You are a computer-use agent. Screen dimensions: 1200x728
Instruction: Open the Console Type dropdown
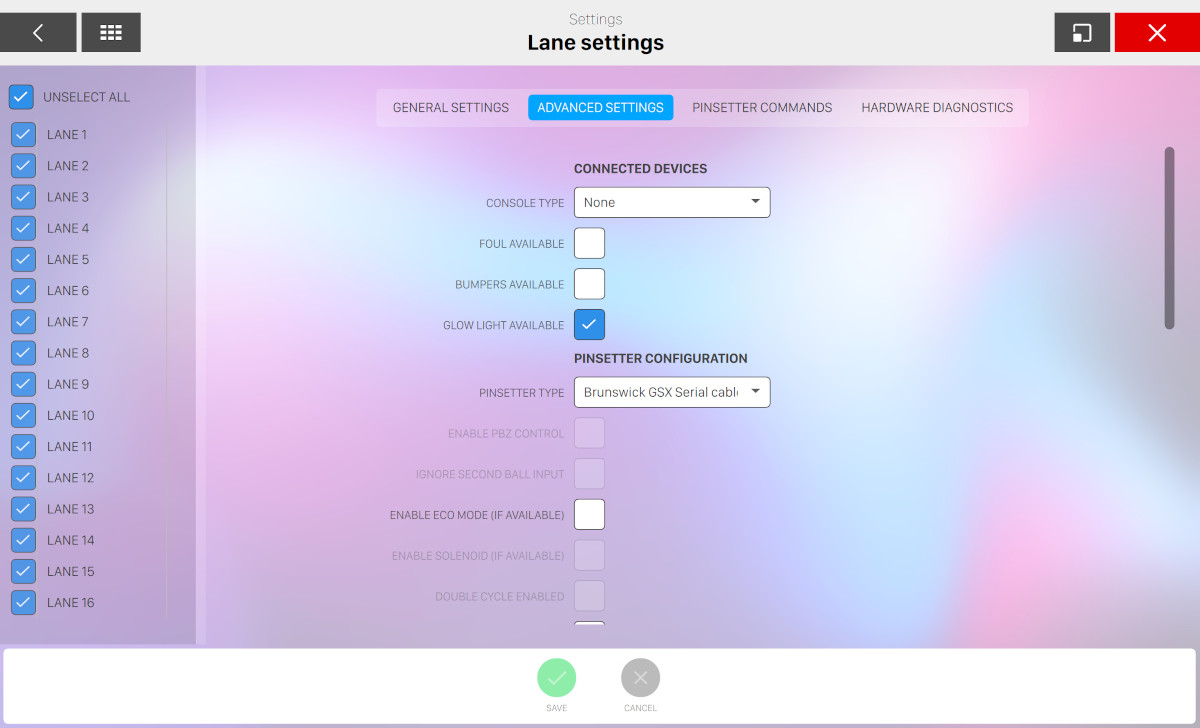(672, 202)
